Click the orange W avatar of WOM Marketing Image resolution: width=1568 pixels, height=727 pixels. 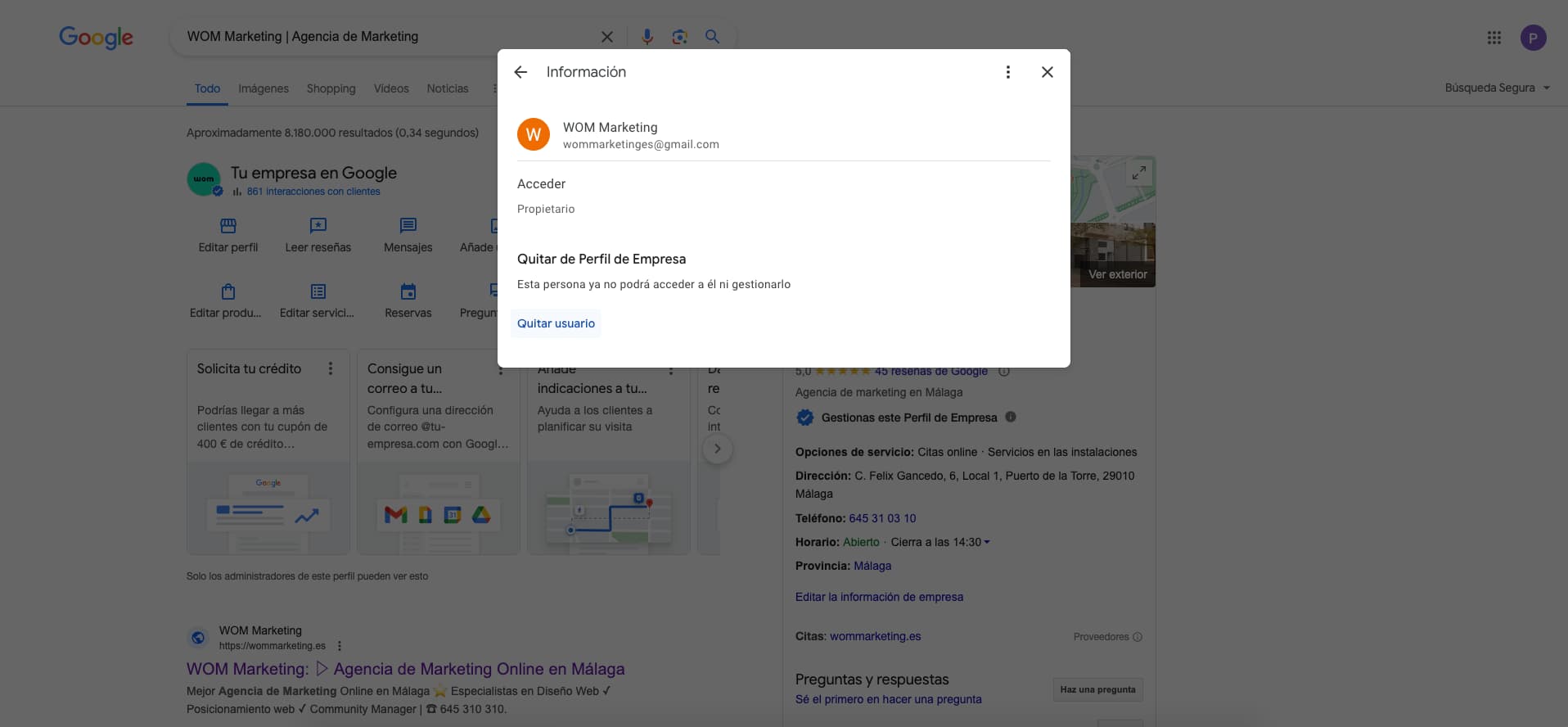tap(534, 134)
